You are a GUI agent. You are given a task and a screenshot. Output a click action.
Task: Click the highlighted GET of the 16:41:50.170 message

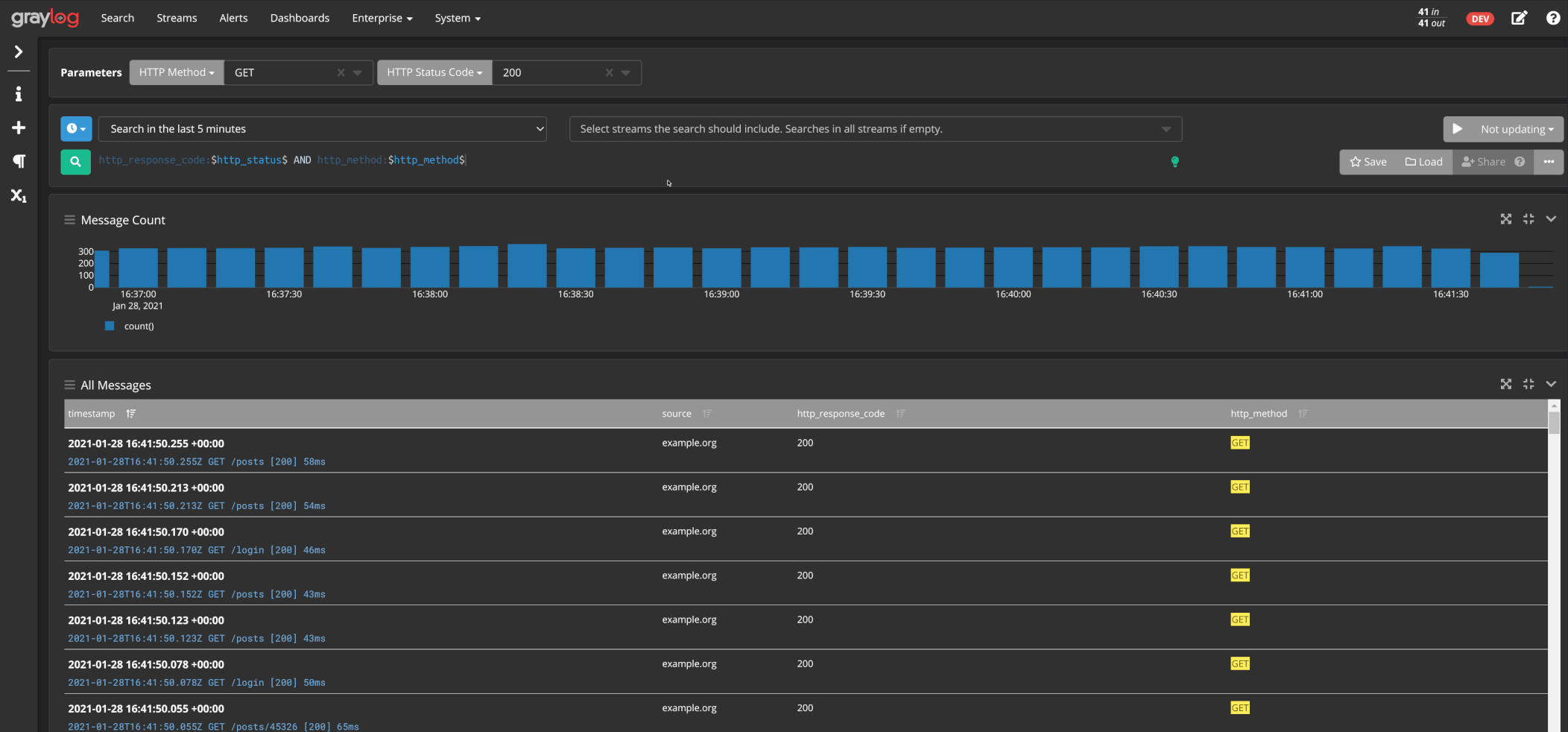click(x=1240, y=531)
